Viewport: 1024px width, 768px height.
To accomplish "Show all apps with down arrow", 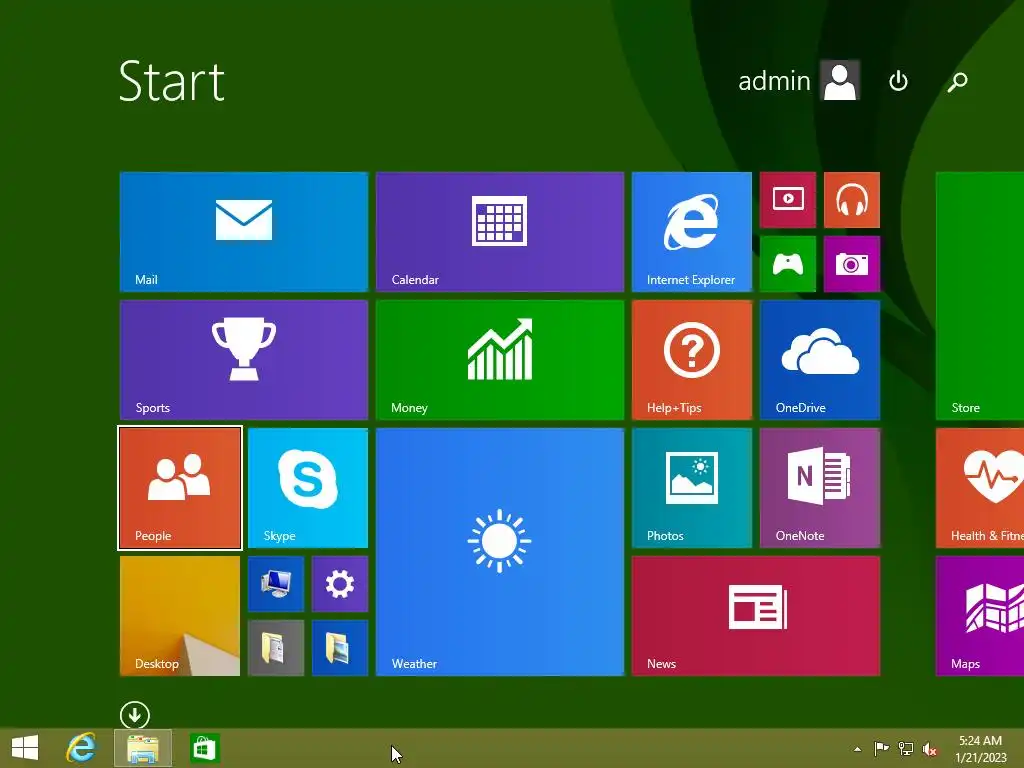I will [135, 715].
